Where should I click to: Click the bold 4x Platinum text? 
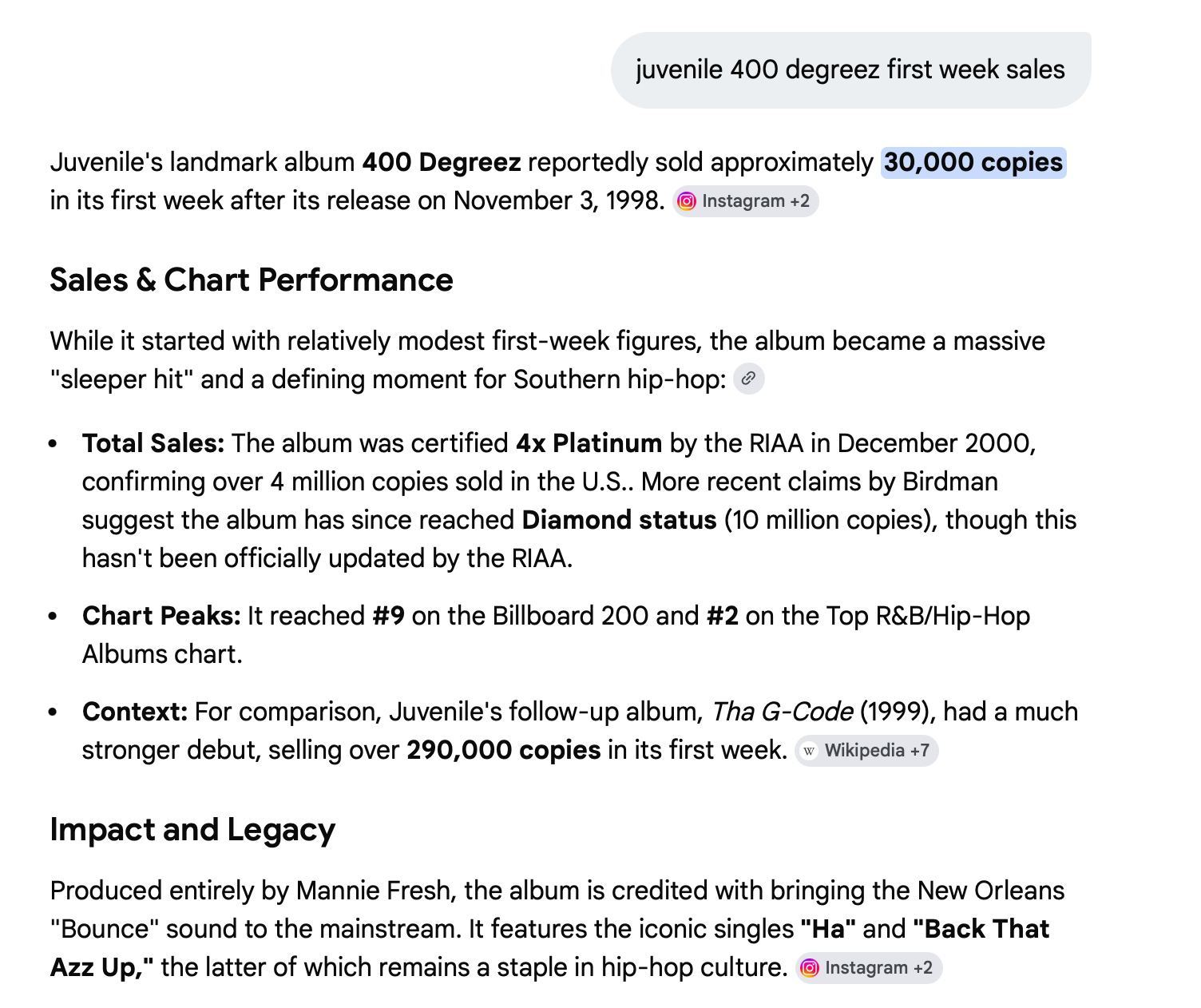(589, 443)
